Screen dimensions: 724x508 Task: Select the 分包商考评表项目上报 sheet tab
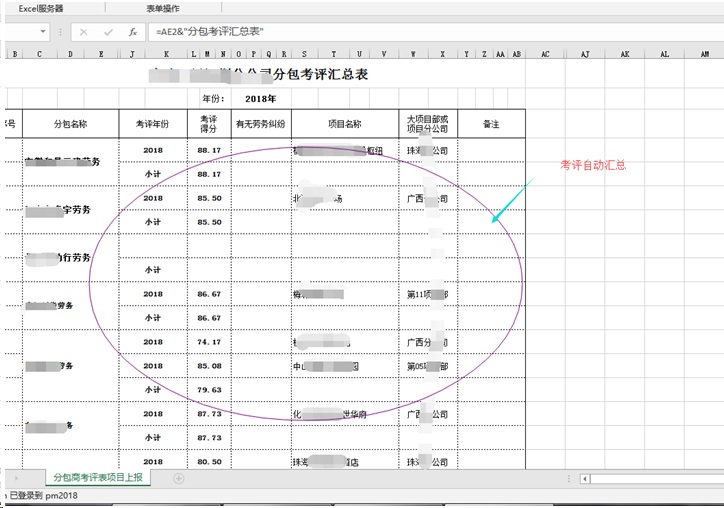pyautogui.click(x=98, y=479)
